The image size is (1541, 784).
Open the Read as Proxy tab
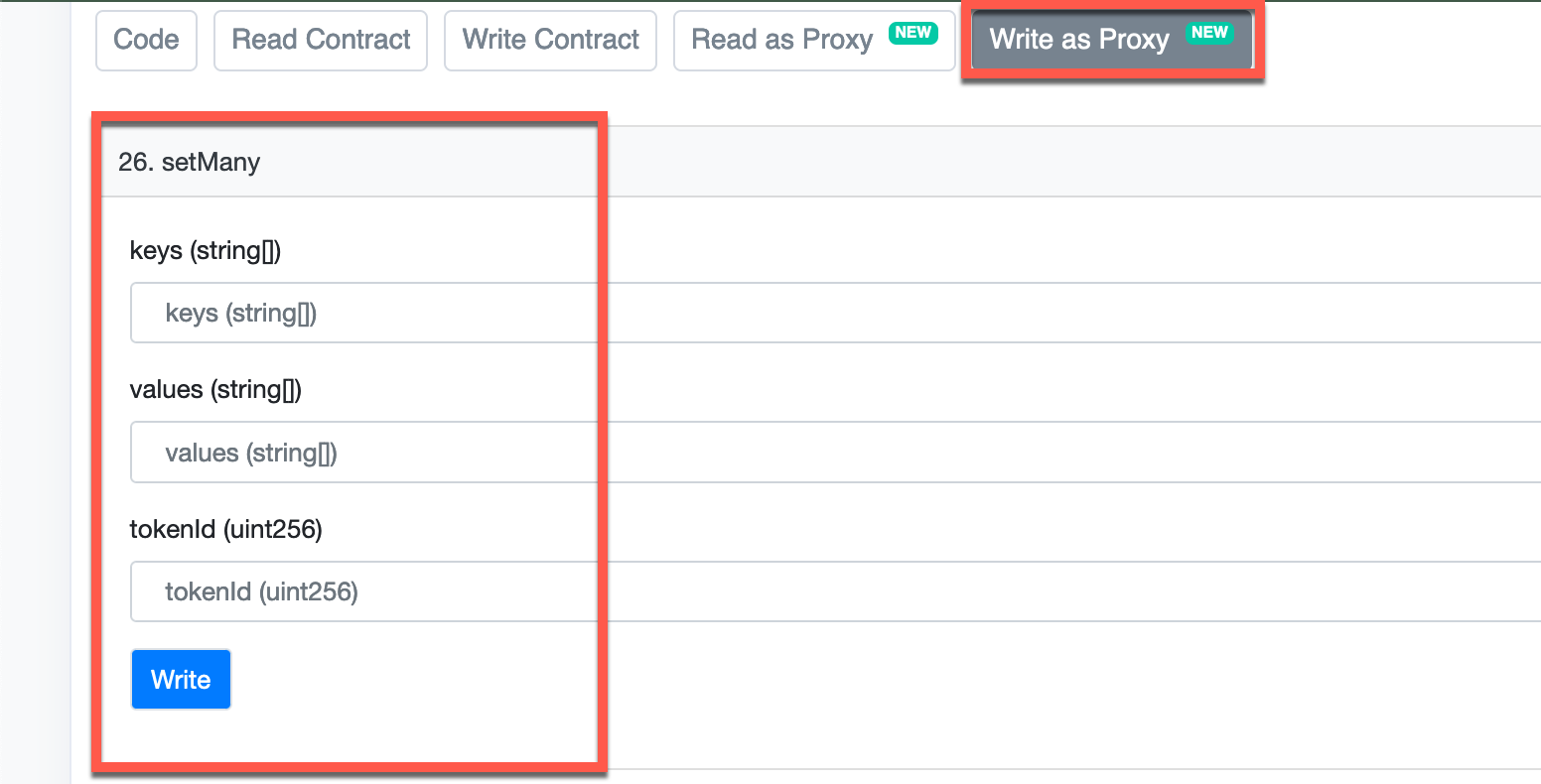coord(782,40)
